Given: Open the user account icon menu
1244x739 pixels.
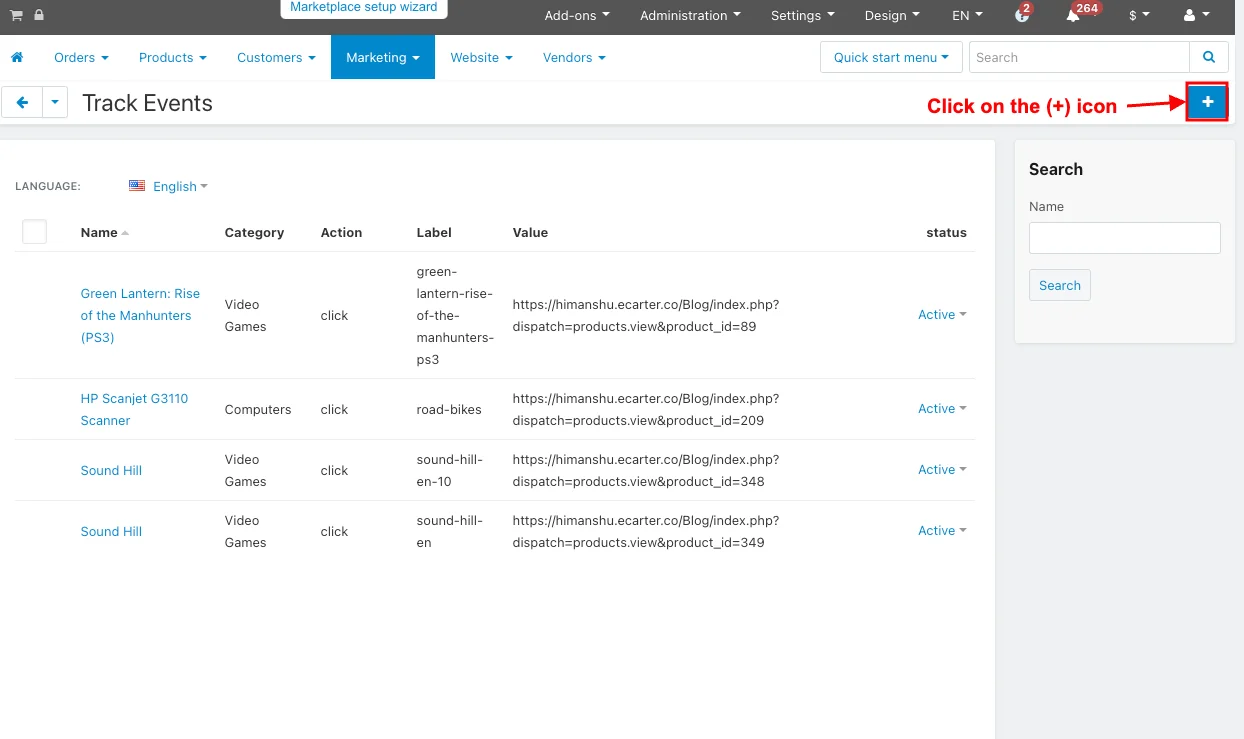Looking at the screenshot, I should tap(1196, 16).
